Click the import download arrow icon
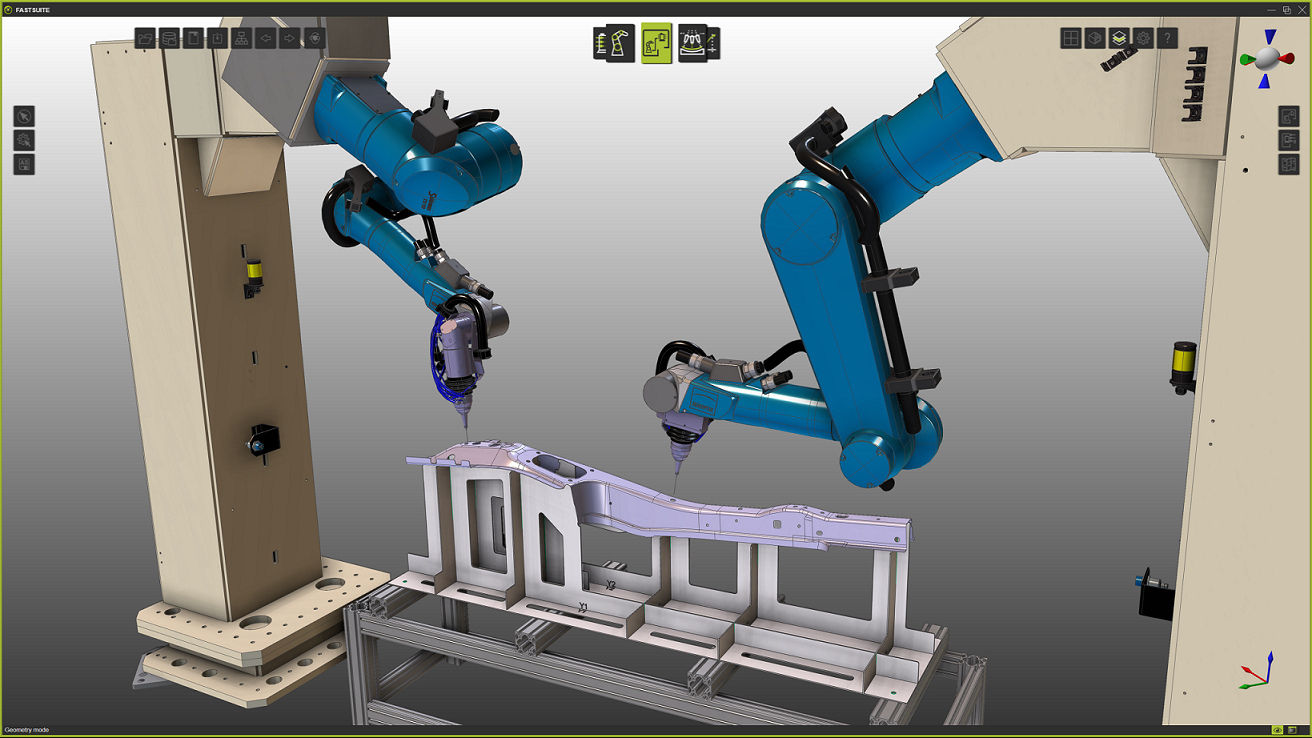This screenshot has height=738, width=1312. (x=217, y=39)
